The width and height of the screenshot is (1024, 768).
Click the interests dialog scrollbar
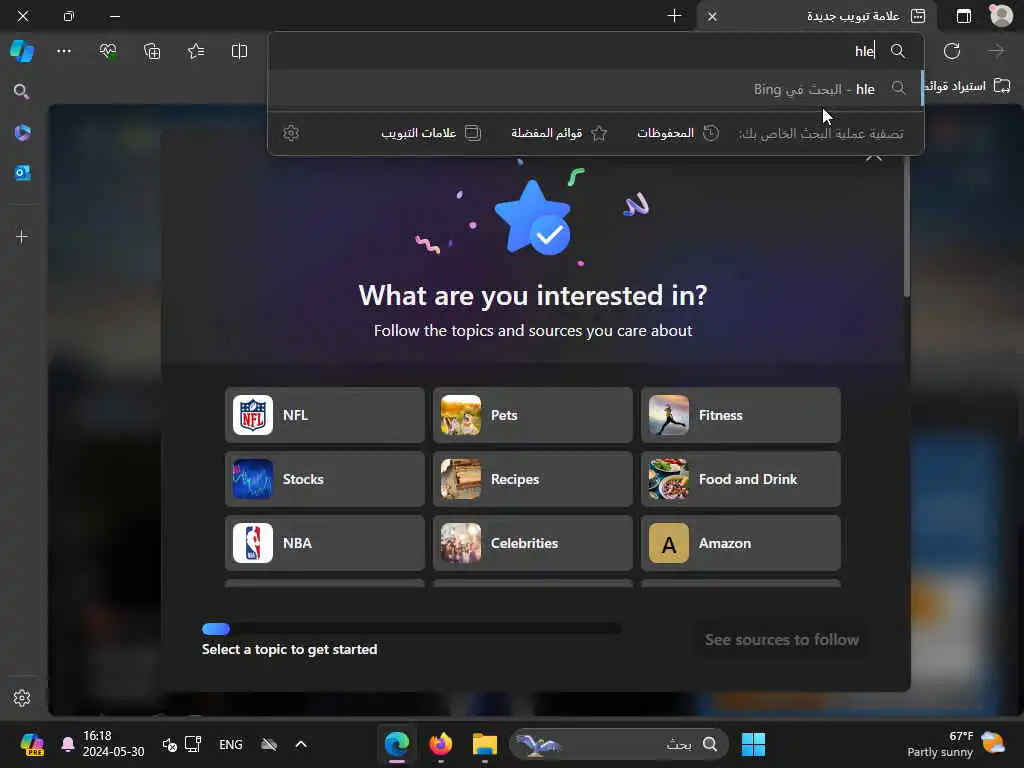point(906,227)
